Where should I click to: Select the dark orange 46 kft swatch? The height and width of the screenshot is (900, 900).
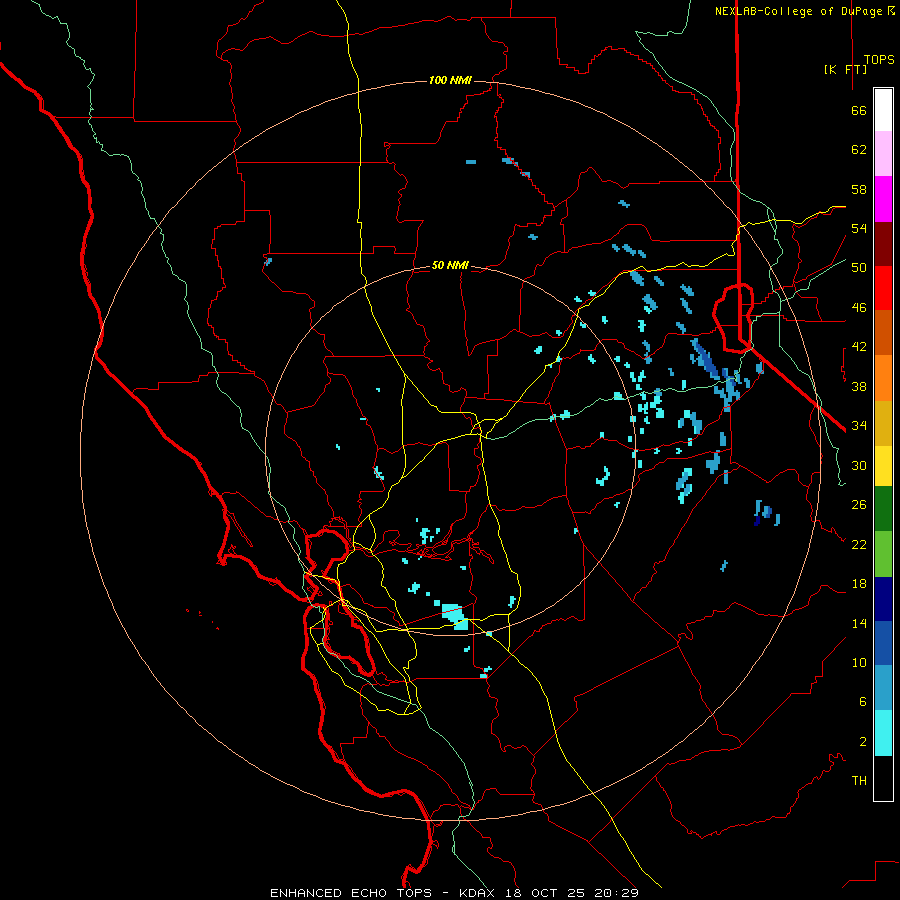(x=883, y=332)
